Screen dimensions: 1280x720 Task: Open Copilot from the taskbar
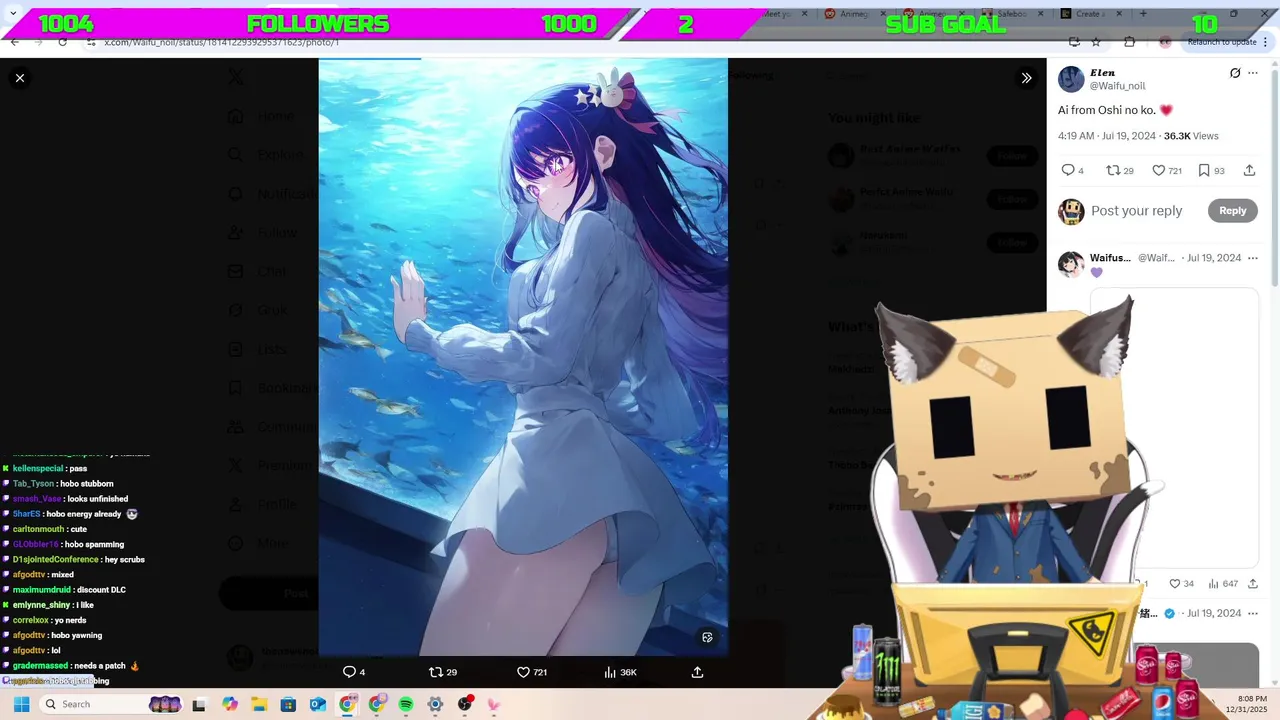230,704
